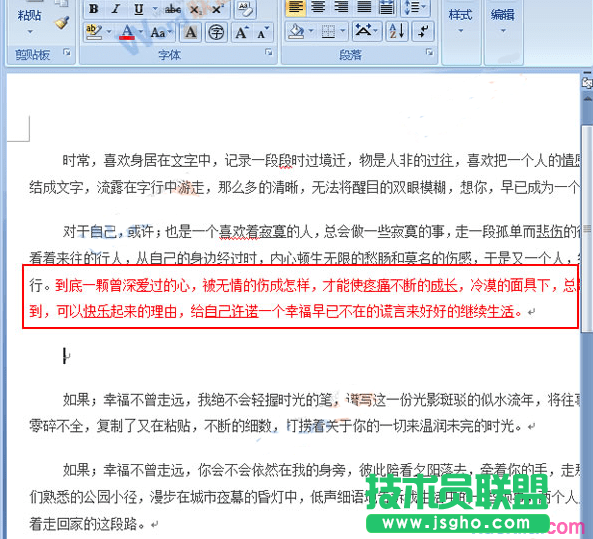Click the red text '到底一颗曾深爱过的心'

pyautogui.click(x=122, y=286)
